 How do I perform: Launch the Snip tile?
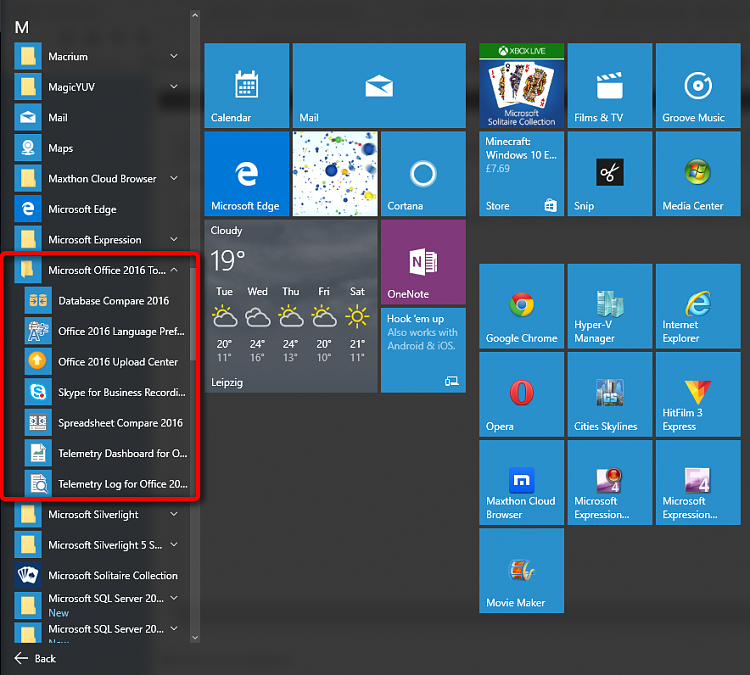click(x=610, y=174)
